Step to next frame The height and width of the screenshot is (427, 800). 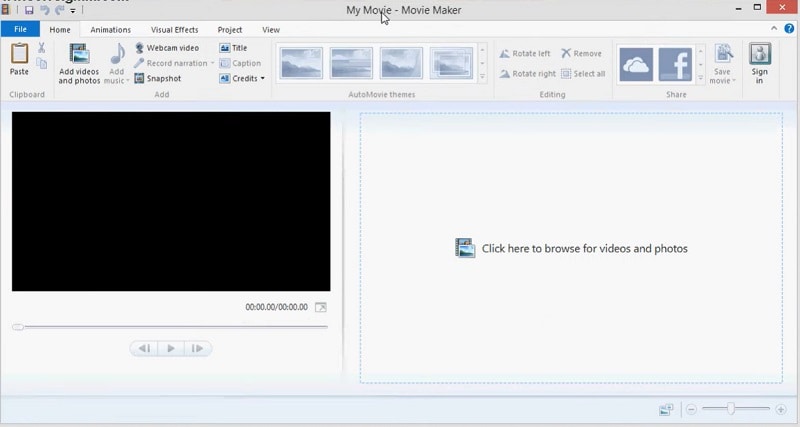197,348
